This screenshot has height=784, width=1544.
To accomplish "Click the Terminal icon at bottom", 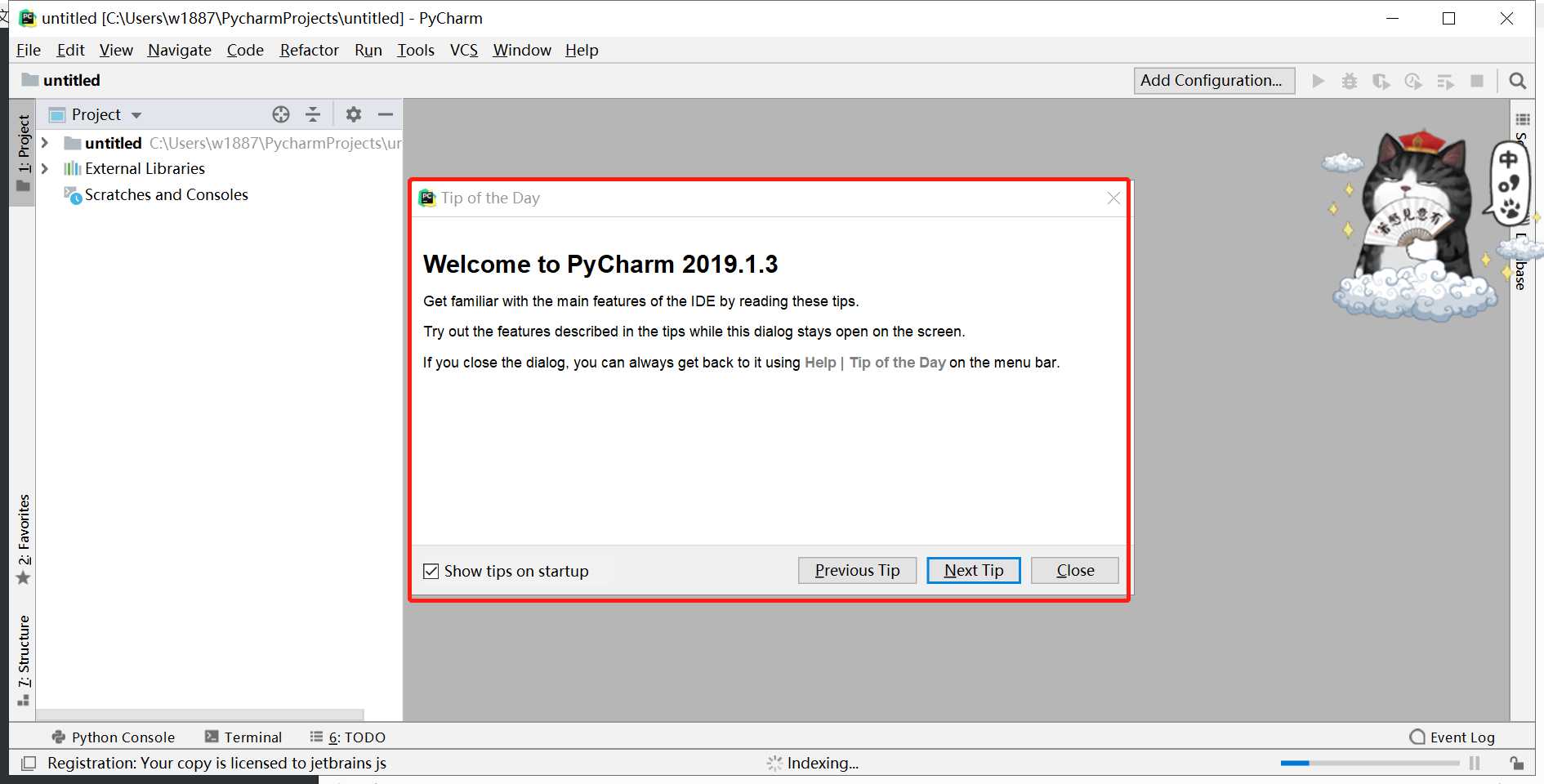I will tap(212, 737).
